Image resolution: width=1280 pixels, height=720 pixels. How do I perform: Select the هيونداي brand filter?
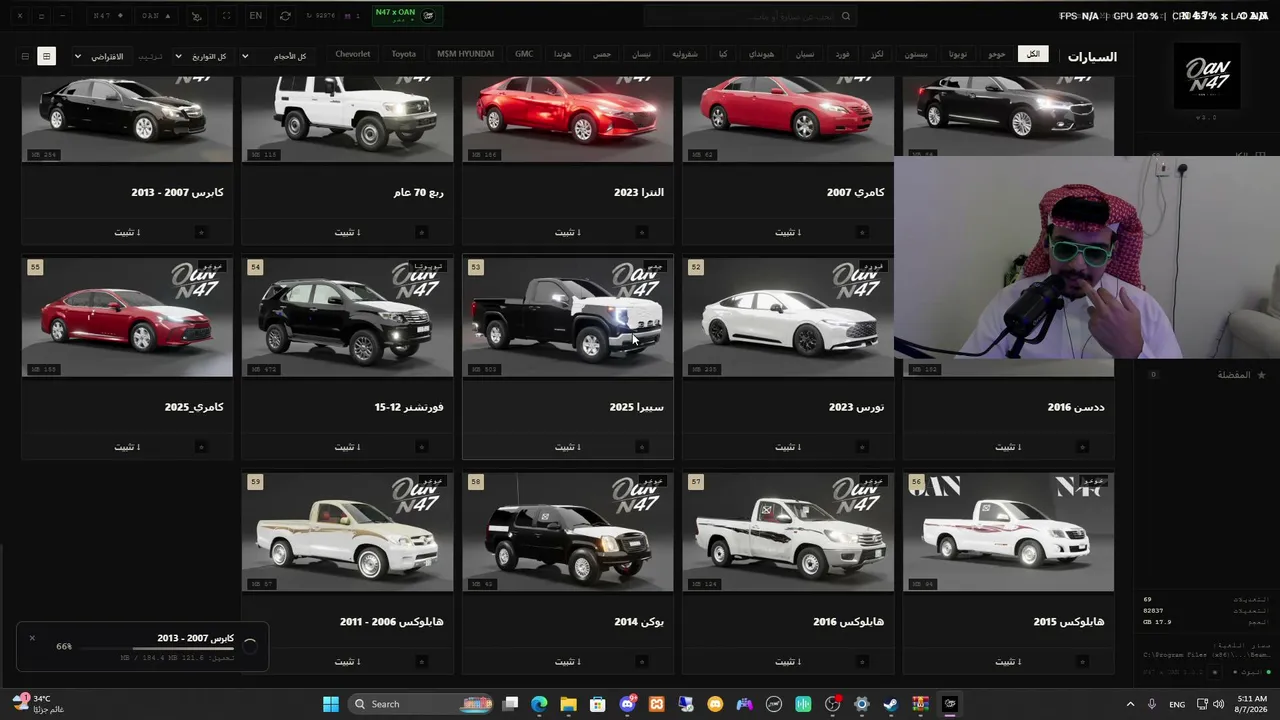(x=761, y=54)
